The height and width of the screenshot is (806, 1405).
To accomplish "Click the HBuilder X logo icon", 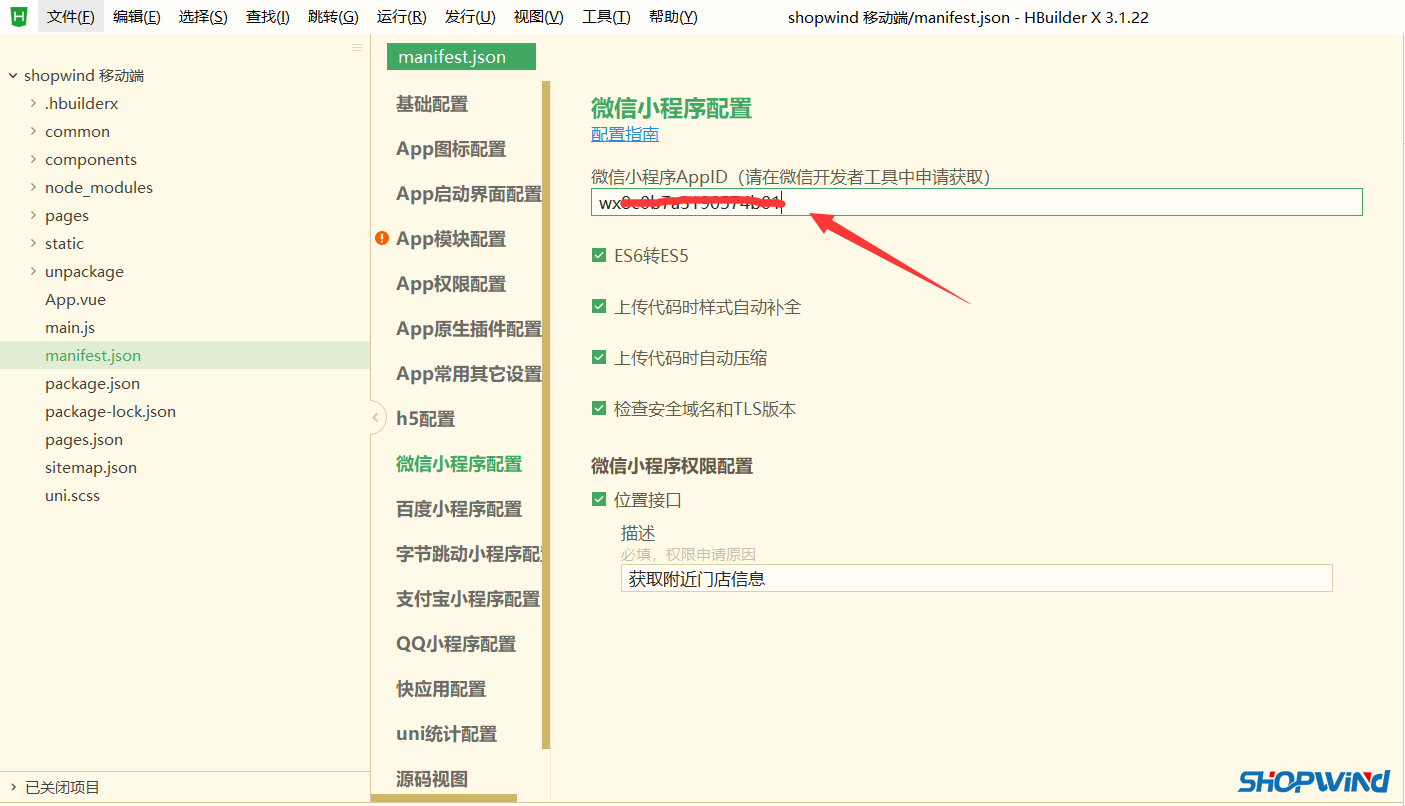I will tap(18, 16).
